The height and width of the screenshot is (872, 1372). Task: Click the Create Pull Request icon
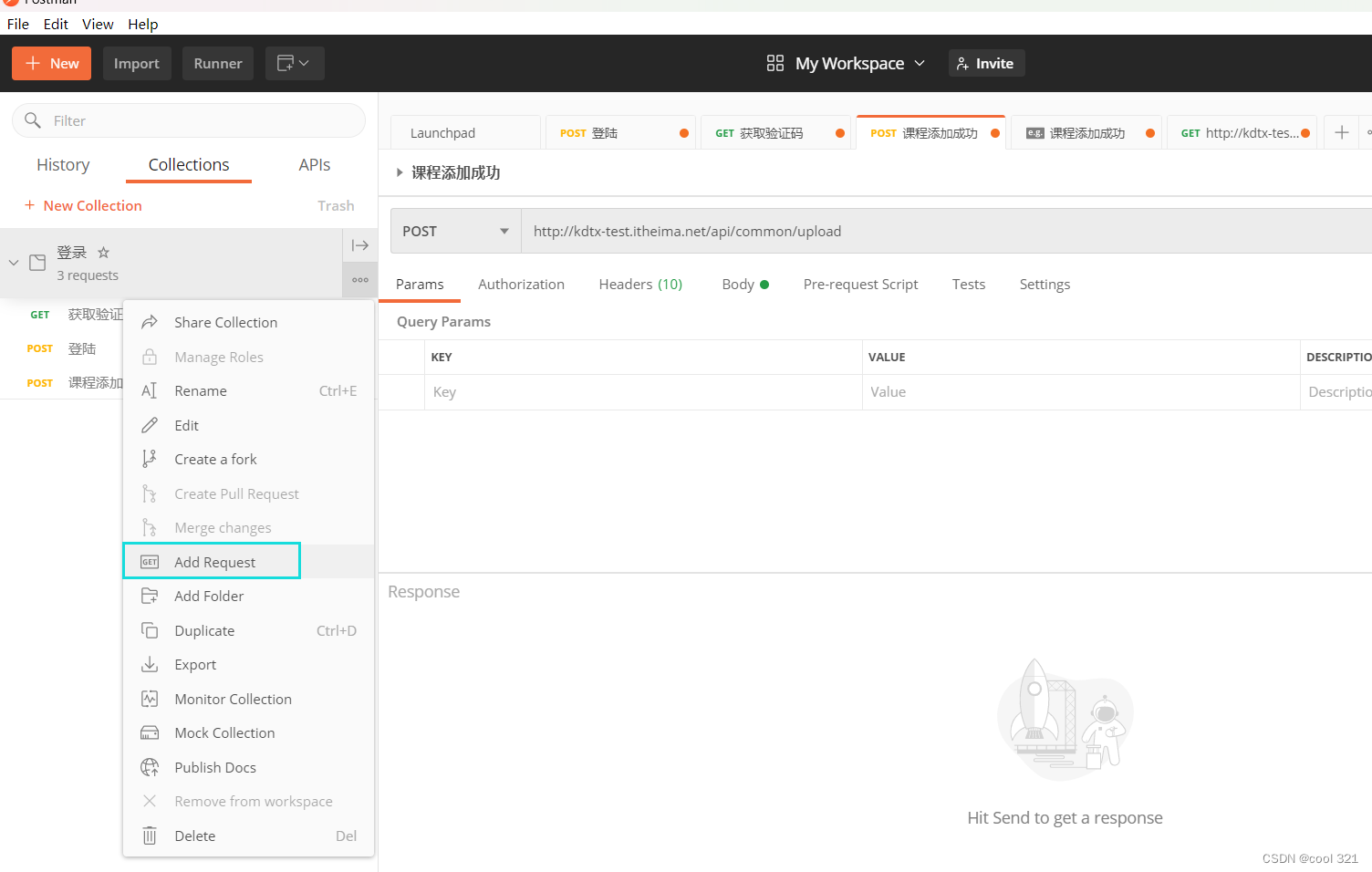[x=150, y=493]
